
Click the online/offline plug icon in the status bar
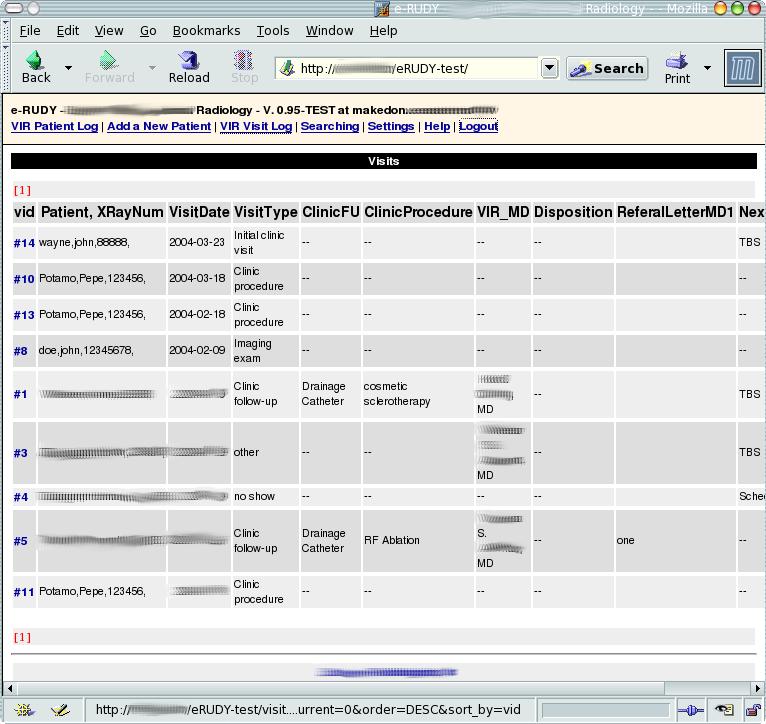[x=691, y=710]
